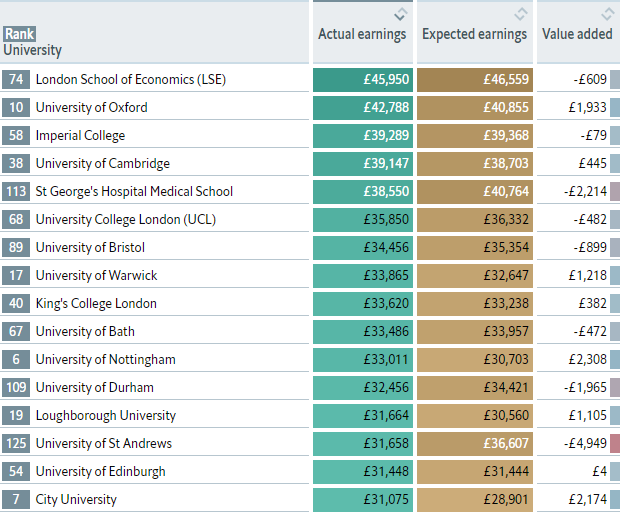The height and width of the screenshot is (514, 622).
Task: Select University of Edinburgh row name
Action: (x=101, y=472)
